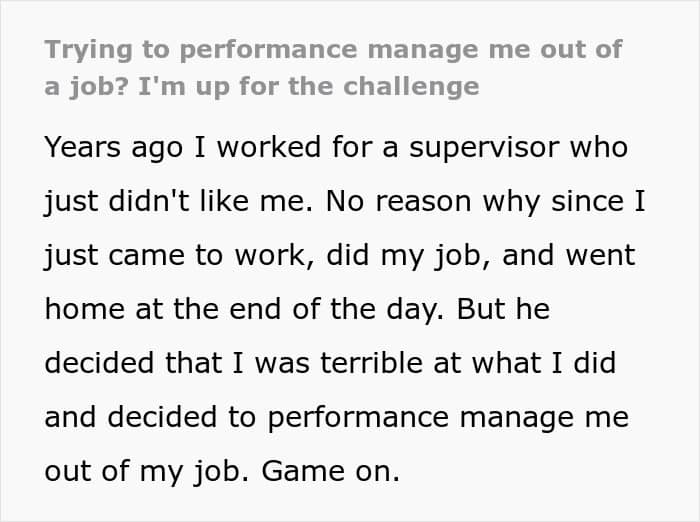Click 'and decided to' beginning the sixth line
The image size is (700, 522).
coord(150,417)
